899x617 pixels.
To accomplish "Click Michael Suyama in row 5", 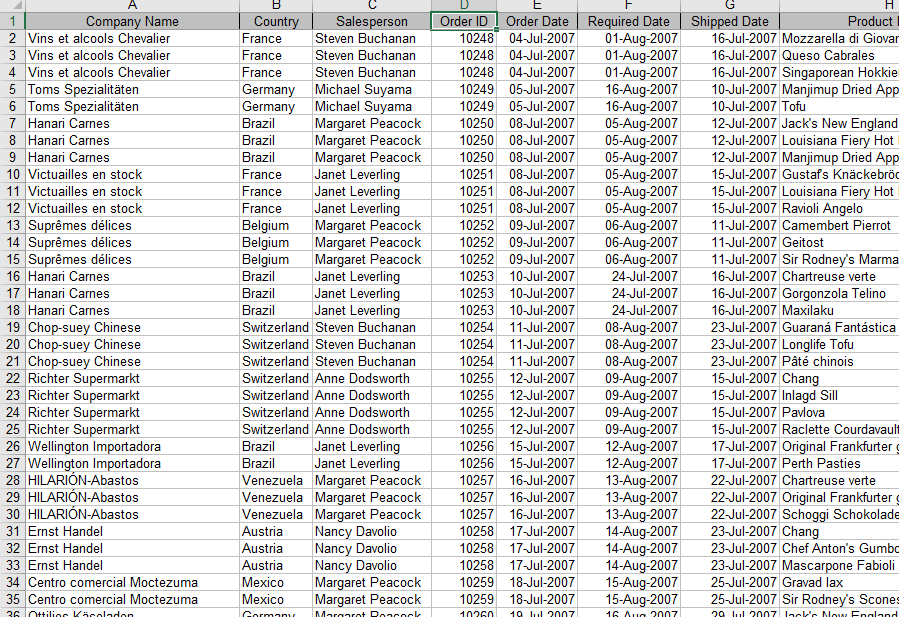I will (x=372, y=89).
